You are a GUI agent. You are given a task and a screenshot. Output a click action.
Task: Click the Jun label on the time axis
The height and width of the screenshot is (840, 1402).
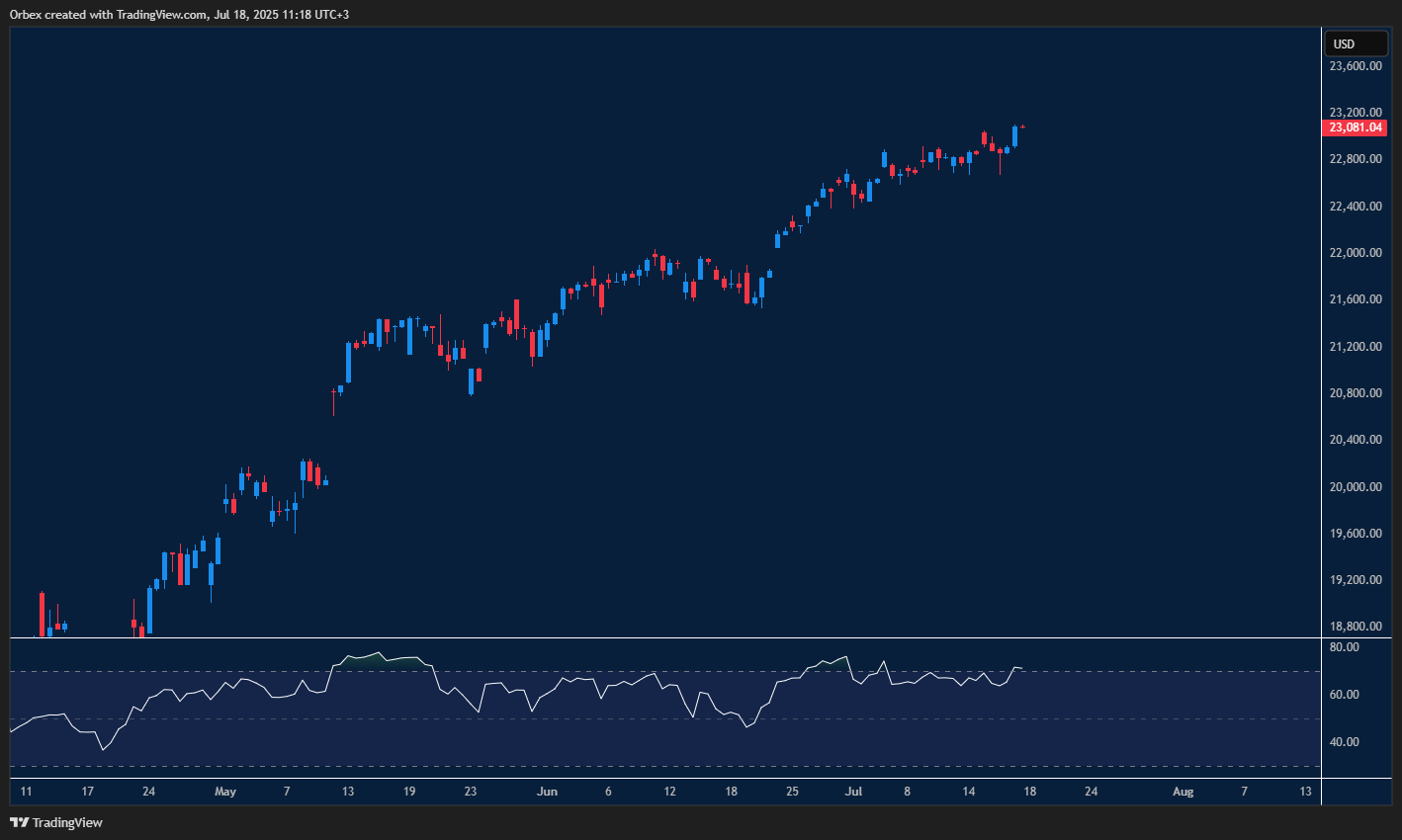(547, 791)
